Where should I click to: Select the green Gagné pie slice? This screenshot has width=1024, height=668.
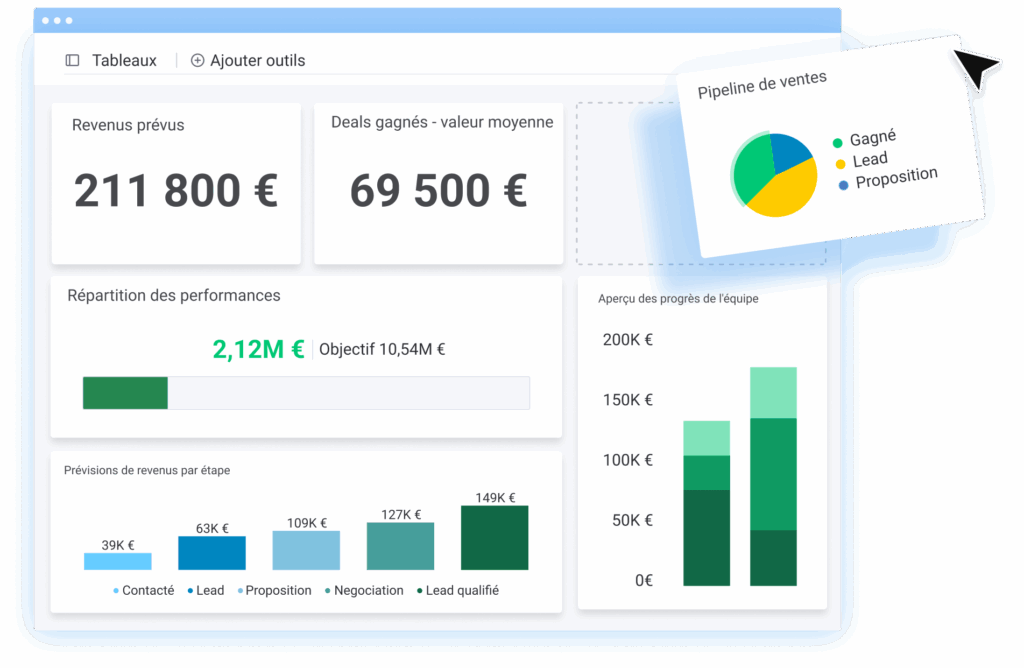(752, 168)
